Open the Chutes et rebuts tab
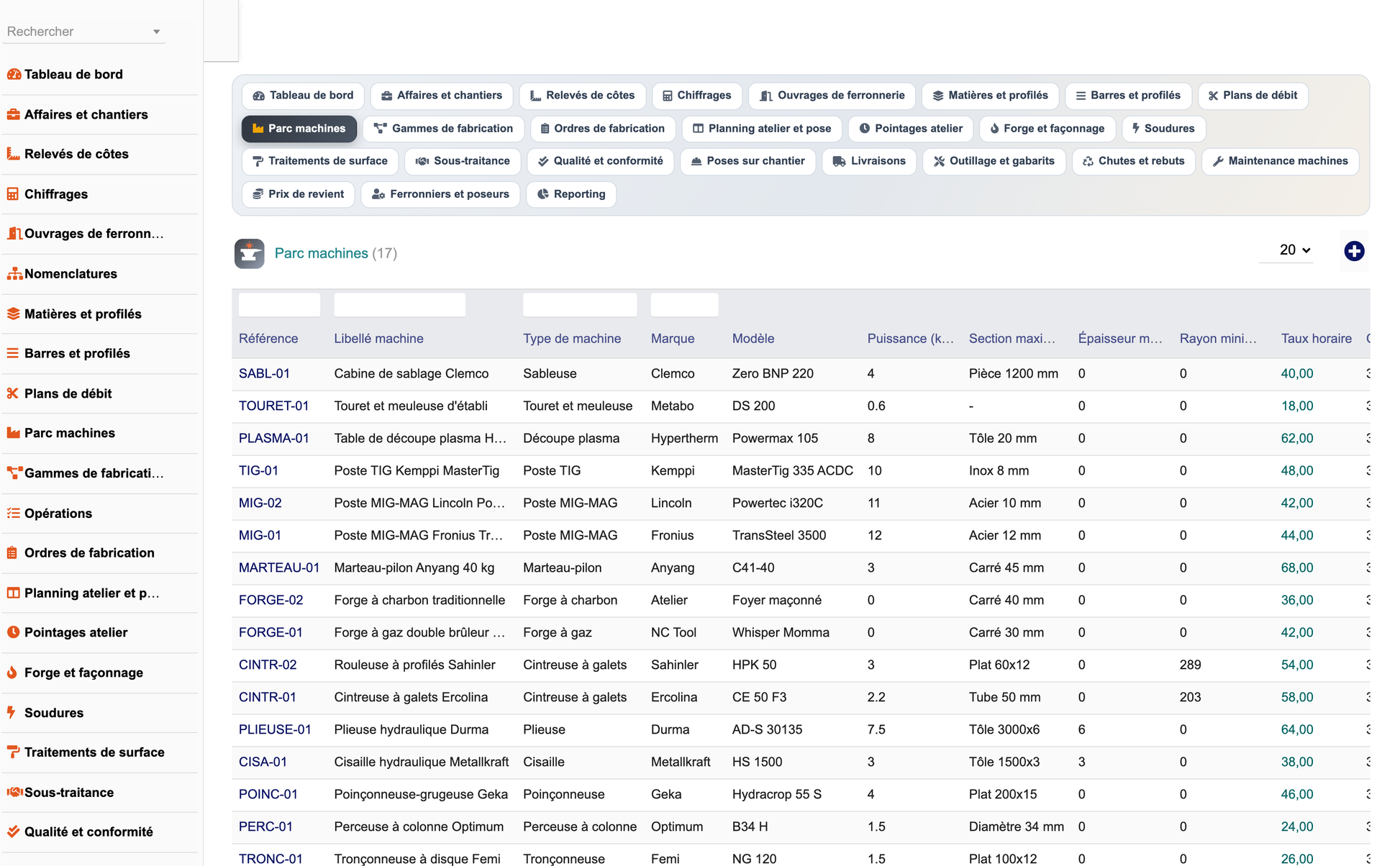This screenshot has height=866, width=1400. 1133,161
